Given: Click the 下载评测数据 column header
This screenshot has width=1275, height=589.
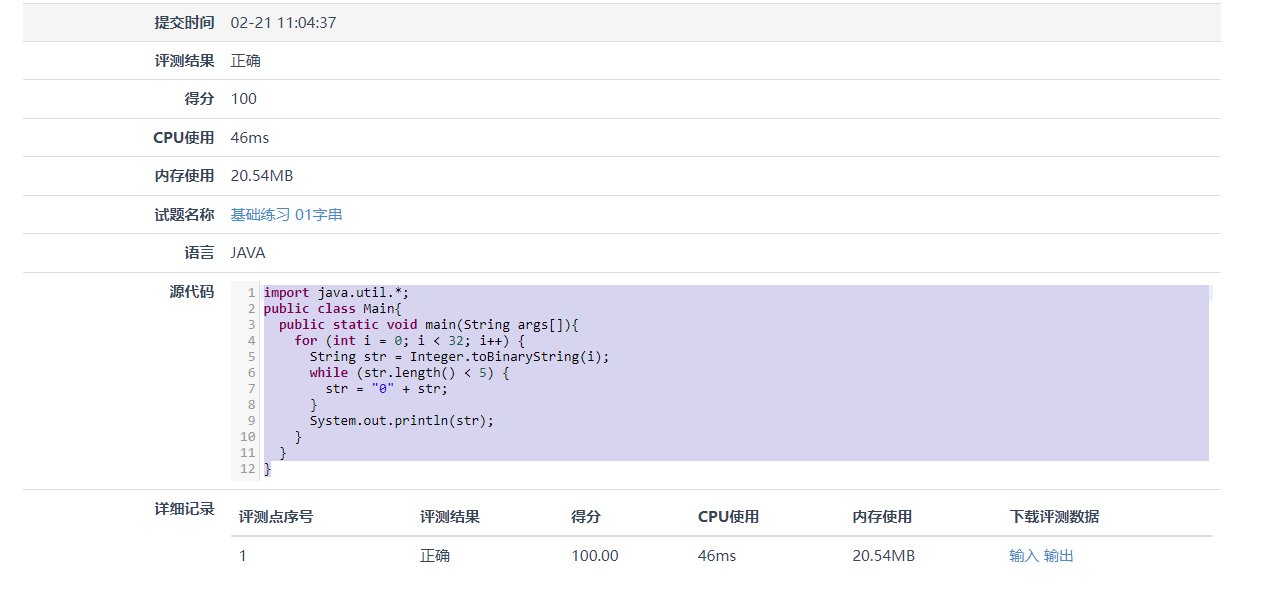Looking at the screenshot, I should tap(1054, 517).
